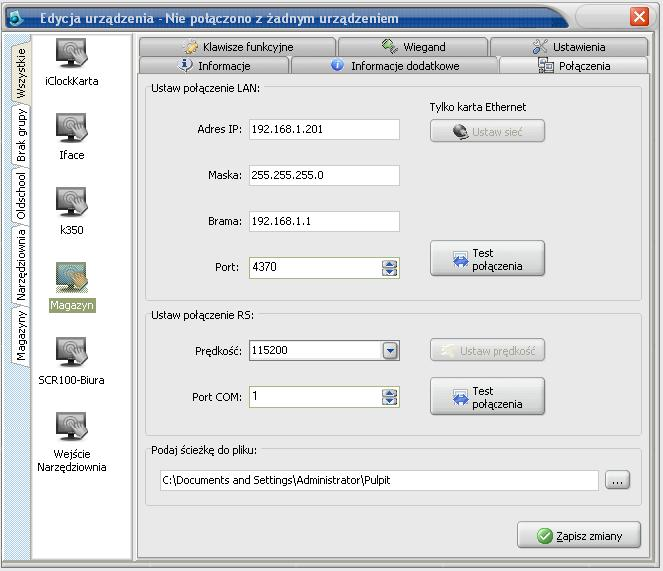
Task: Increase the LAN Port value
Action: [389, 264]
